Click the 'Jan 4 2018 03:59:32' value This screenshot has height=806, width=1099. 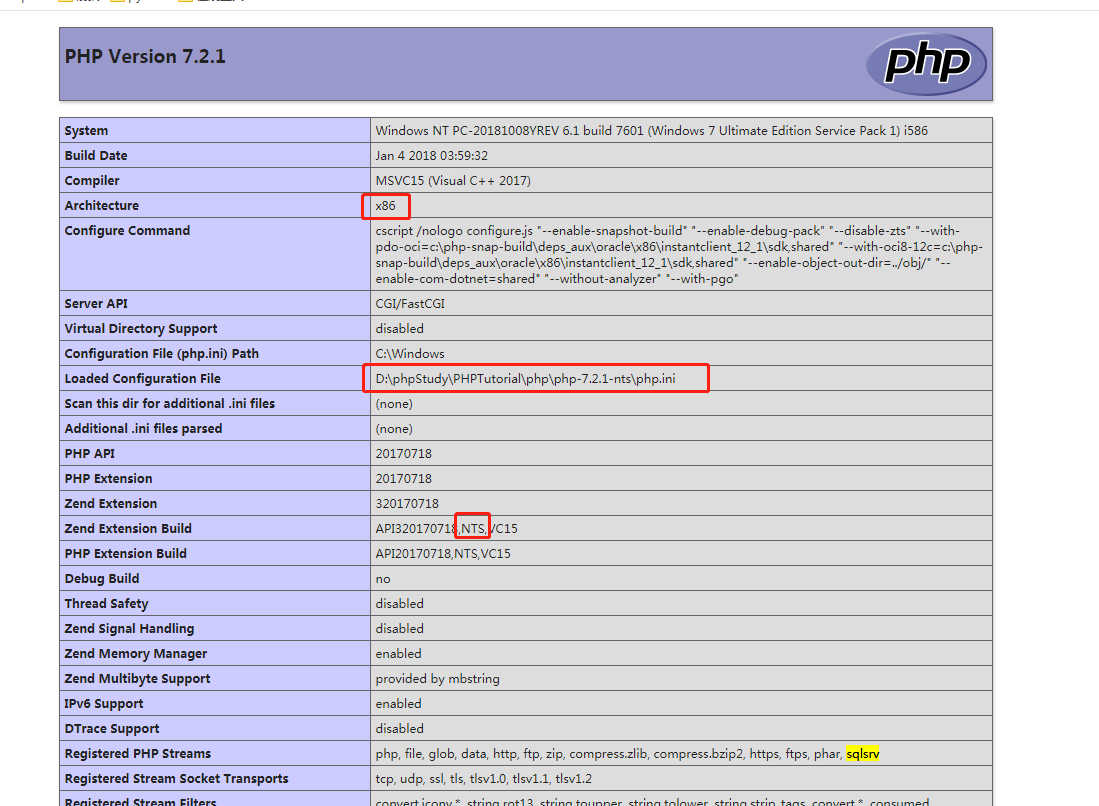click(432, 156)
